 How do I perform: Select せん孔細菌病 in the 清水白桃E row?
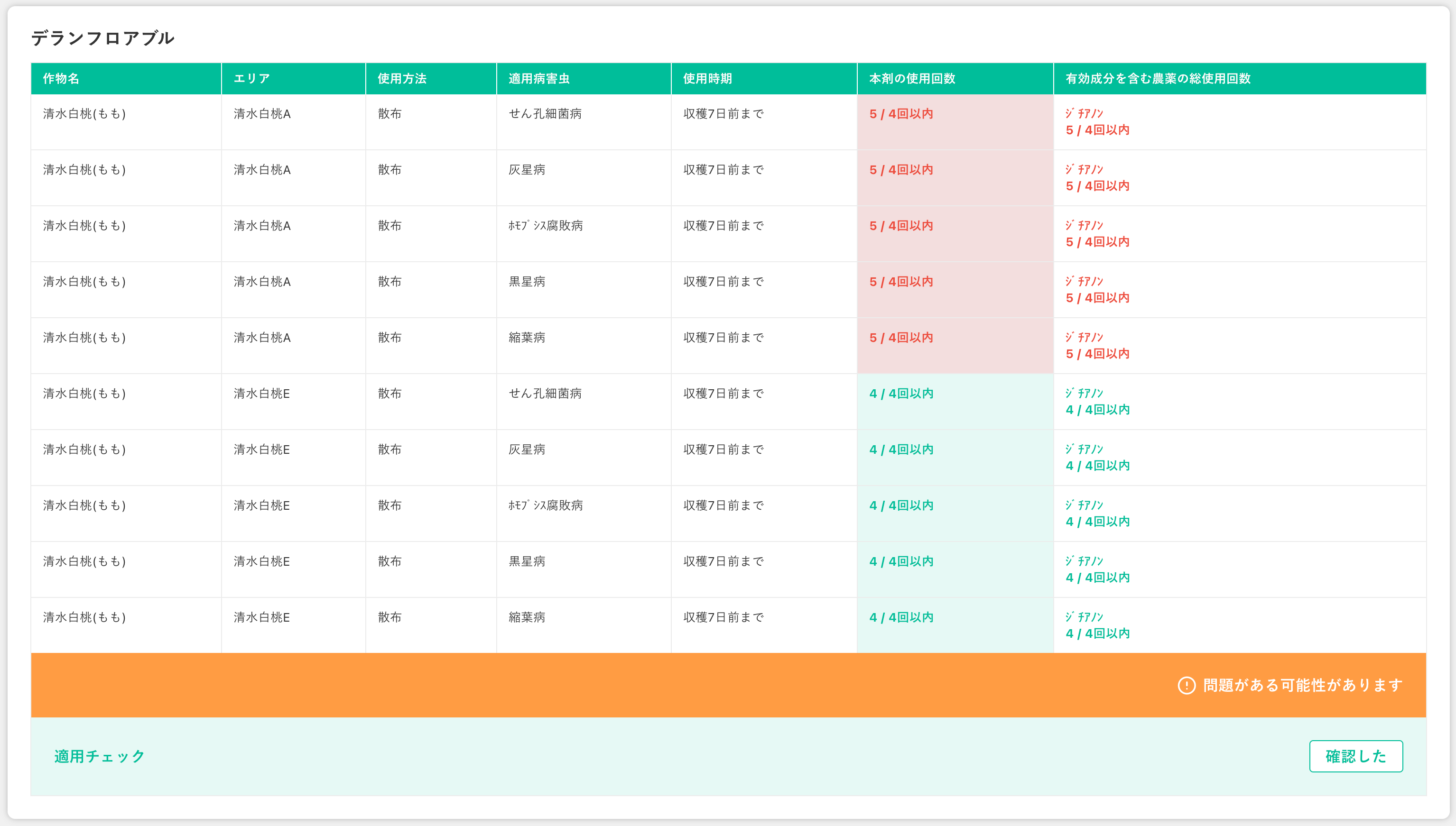click(x=545, y=393)
